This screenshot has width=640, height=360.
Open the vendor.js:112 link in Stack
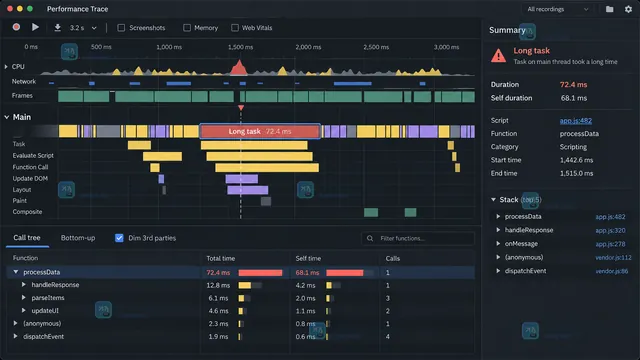coord(613,258)
